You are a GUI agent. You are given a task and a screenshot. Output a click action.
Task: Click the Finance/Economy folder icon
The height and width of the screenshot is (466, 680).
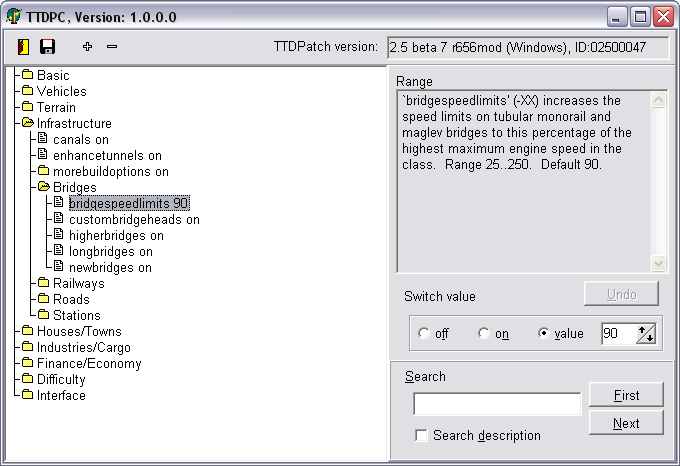tap(27, 363)
